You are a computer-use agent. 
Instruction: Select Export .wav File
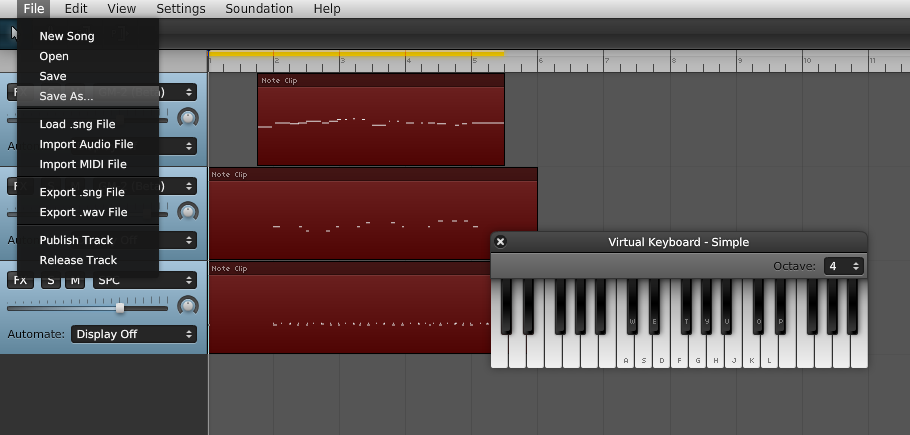tap(88, 212)
